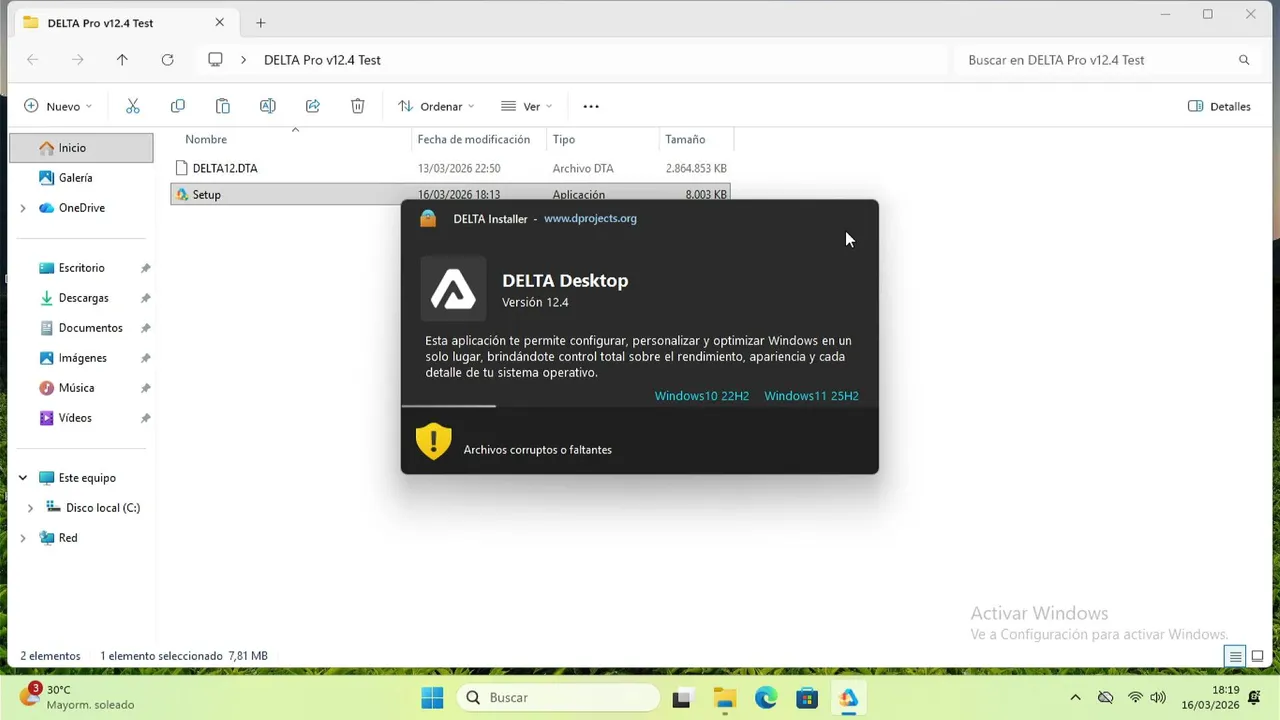
Task: Open the Ordenar sort dropdown
Action: coord(436,106)
